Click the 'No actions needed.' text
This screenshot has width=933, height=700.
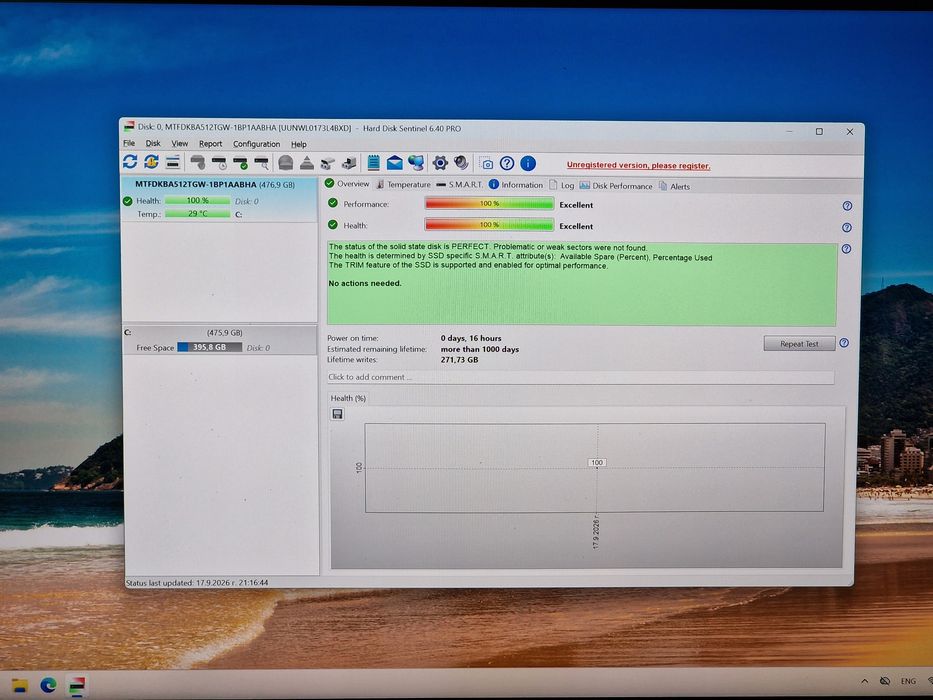click(x=365, y=283)
